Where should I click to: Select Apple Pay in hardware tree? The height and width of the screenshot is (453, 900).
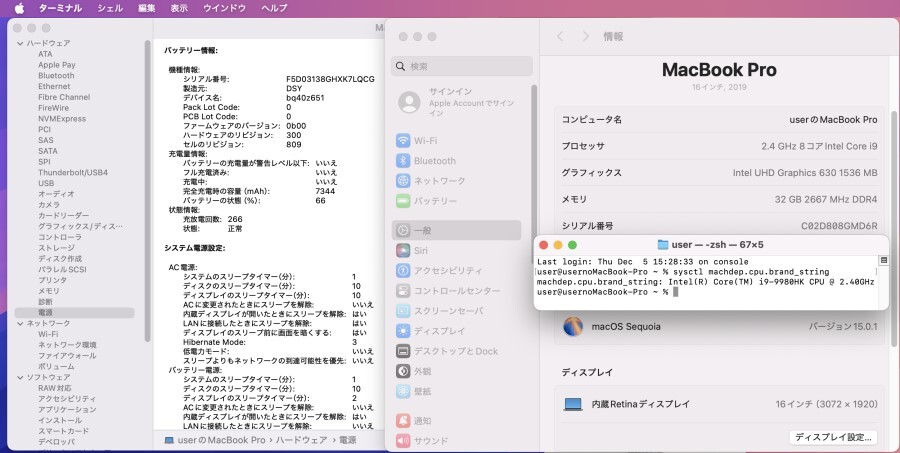(x=57, y=65)
